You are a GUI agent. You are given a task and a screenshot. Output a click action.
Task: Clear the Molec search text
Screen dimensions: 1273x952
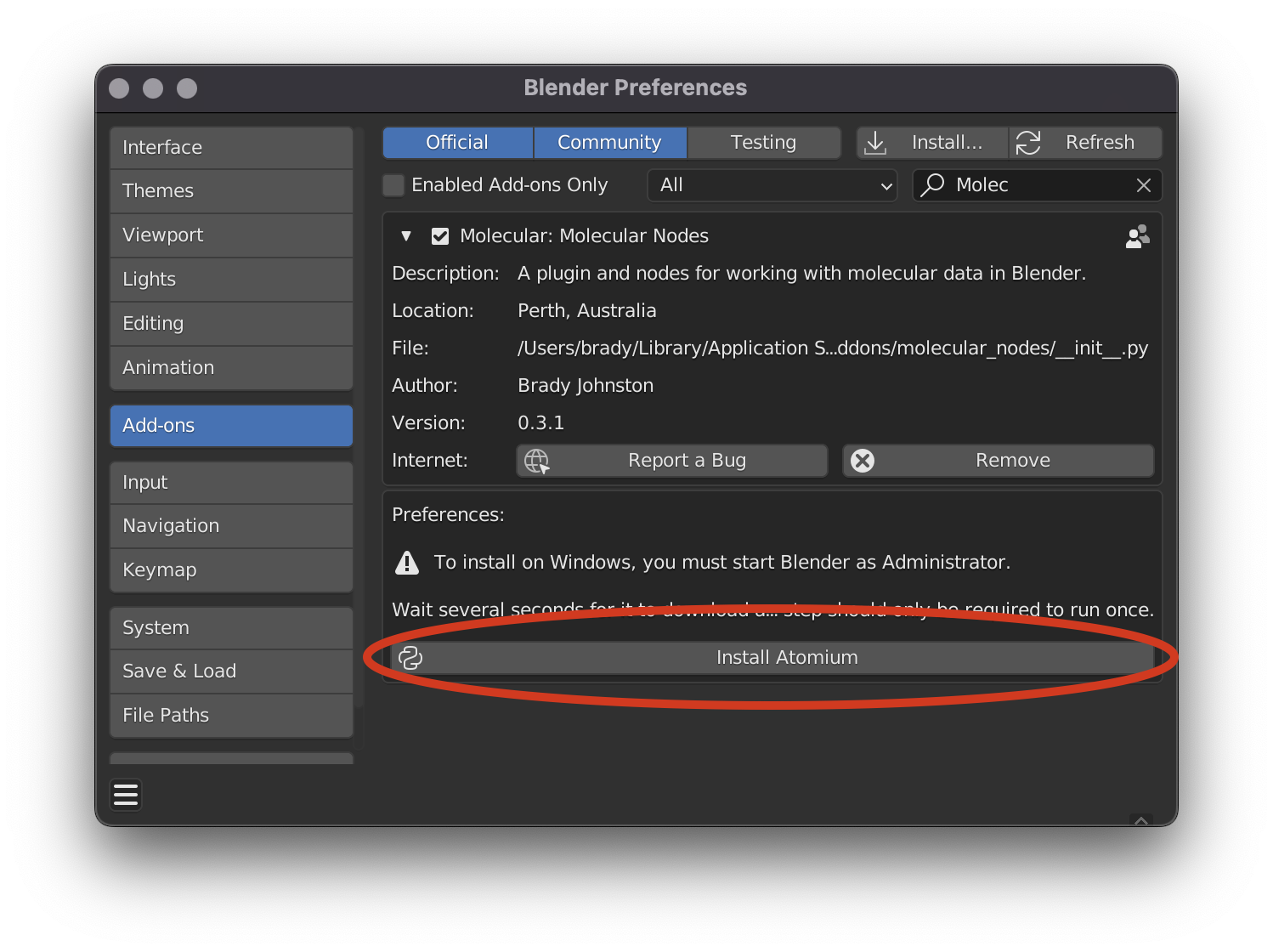(1144, 185)
